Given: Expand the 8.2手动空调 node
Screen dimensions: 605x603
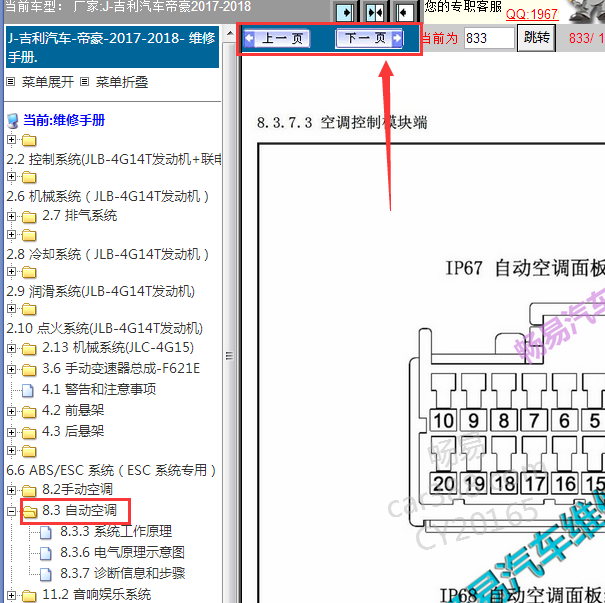Looking at the screenshot, I should tap(11, 490).
